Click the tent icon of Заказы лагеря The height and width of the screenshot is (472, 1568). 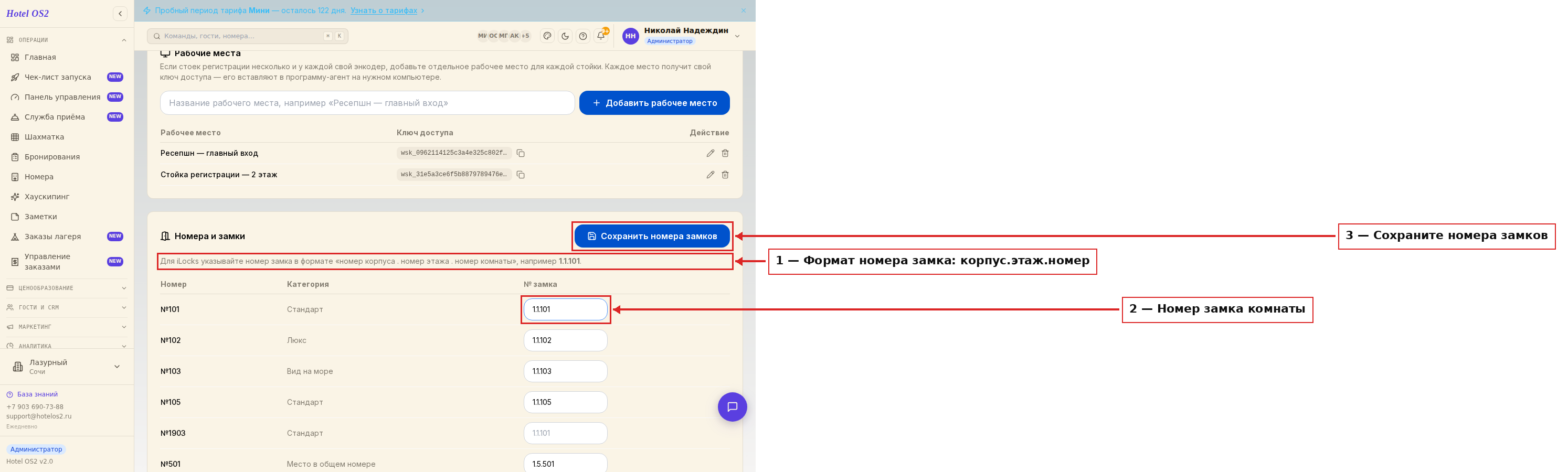coord(15,237)
